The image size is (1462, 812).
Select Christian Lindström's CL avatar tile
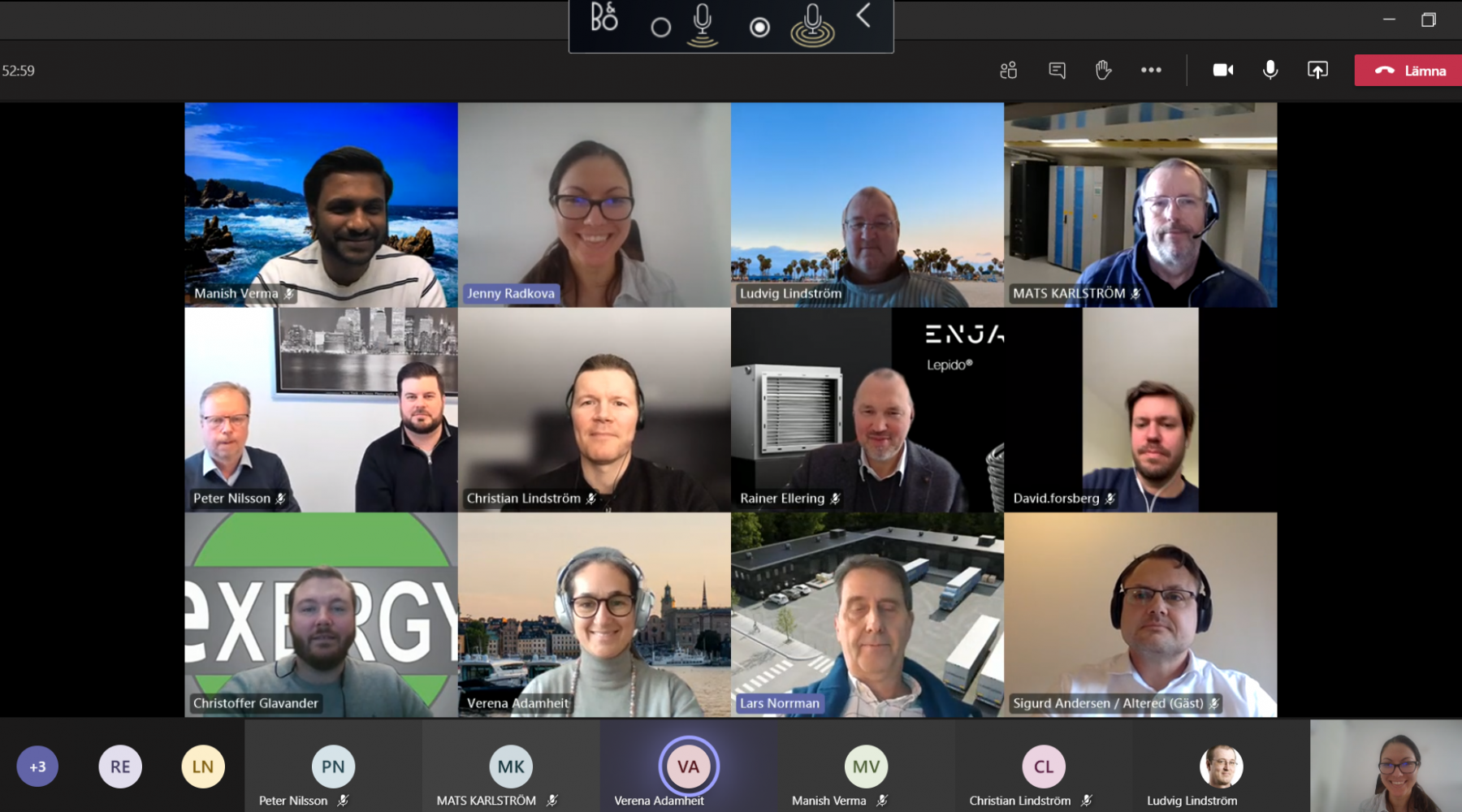1044,767
